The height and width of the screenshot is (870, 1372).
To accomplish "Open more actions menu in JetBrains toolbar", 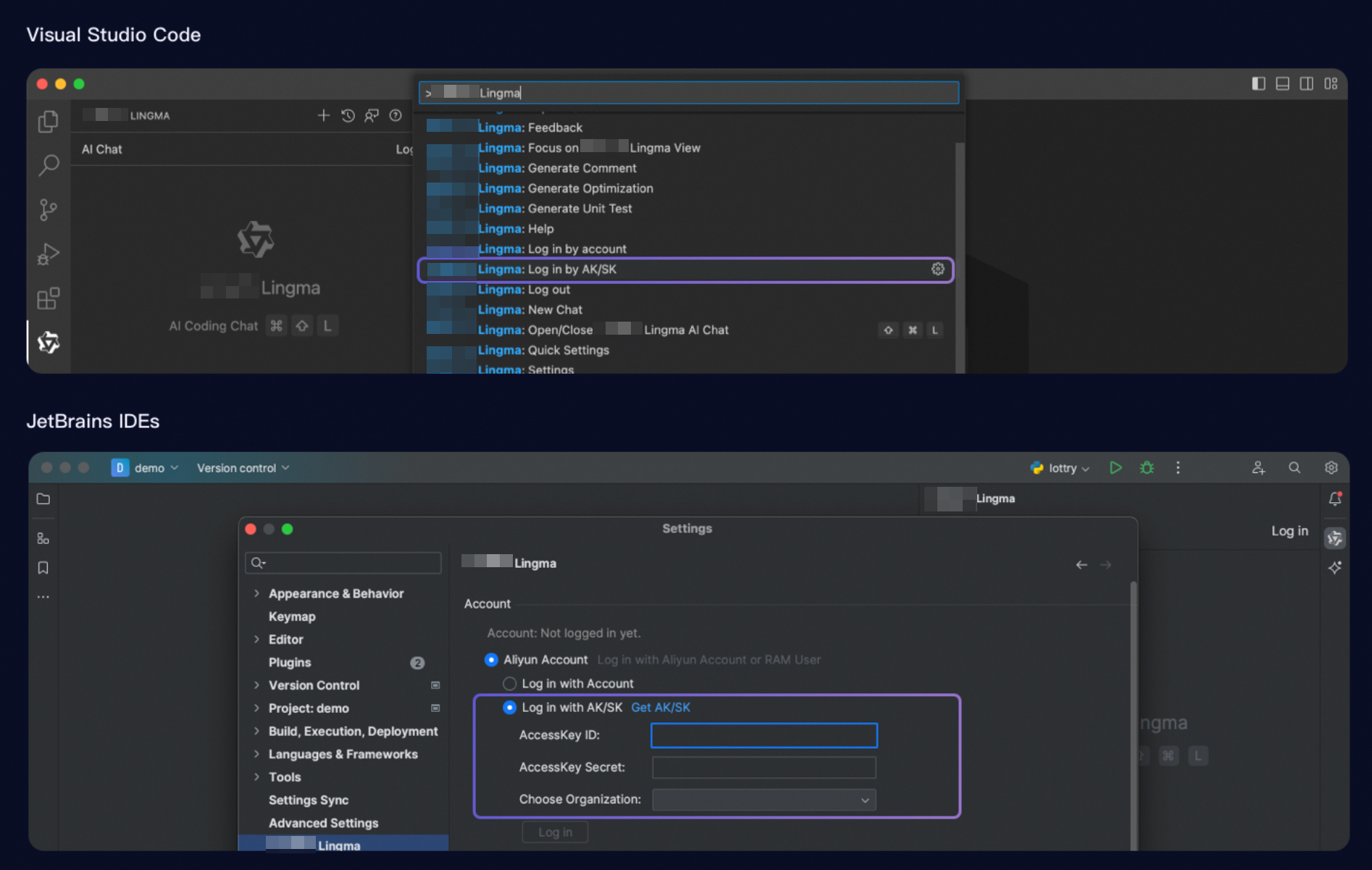I will [x=1178, y=468].
